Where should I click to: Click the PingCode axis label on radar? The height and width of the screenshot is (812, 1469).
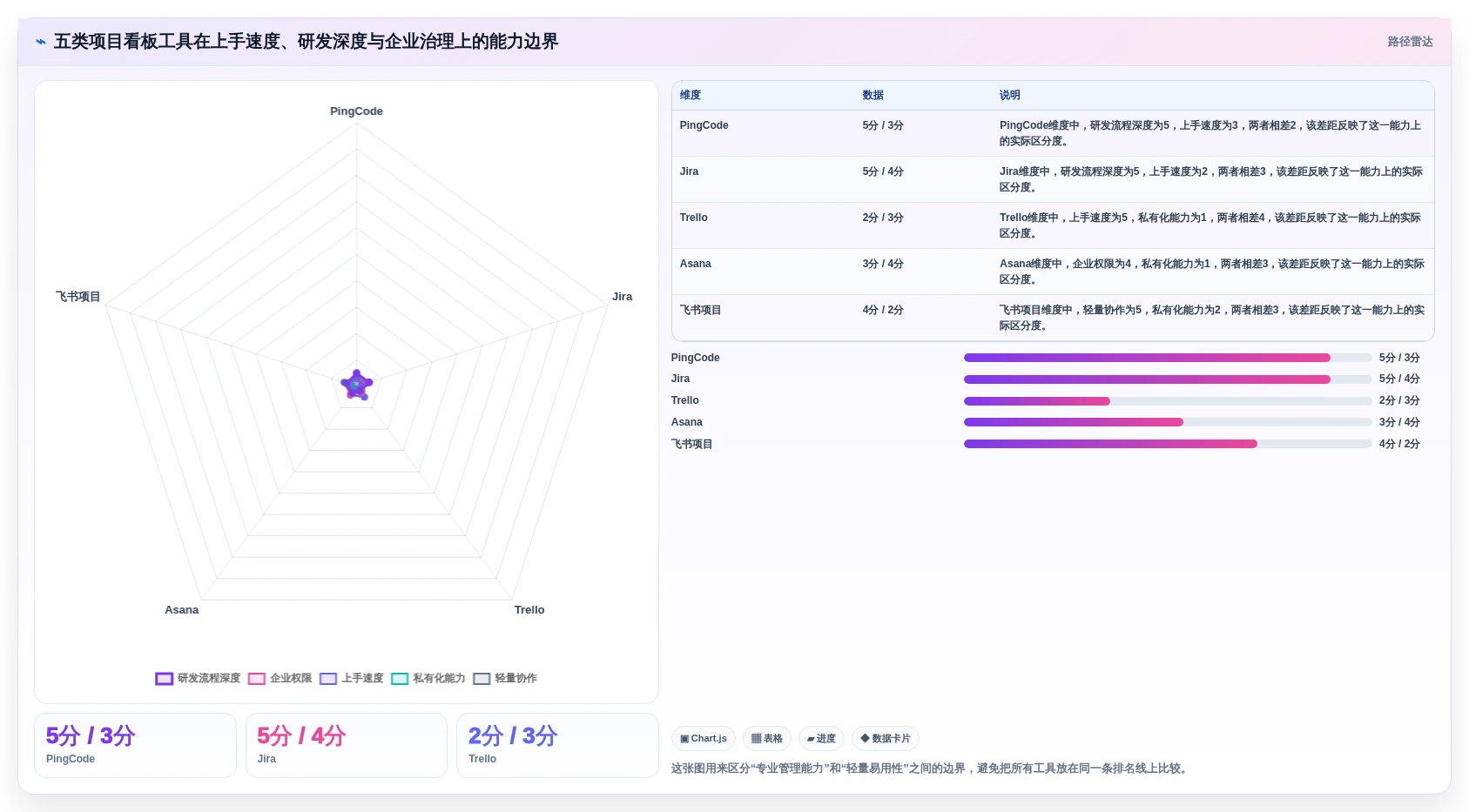(356, 111)
